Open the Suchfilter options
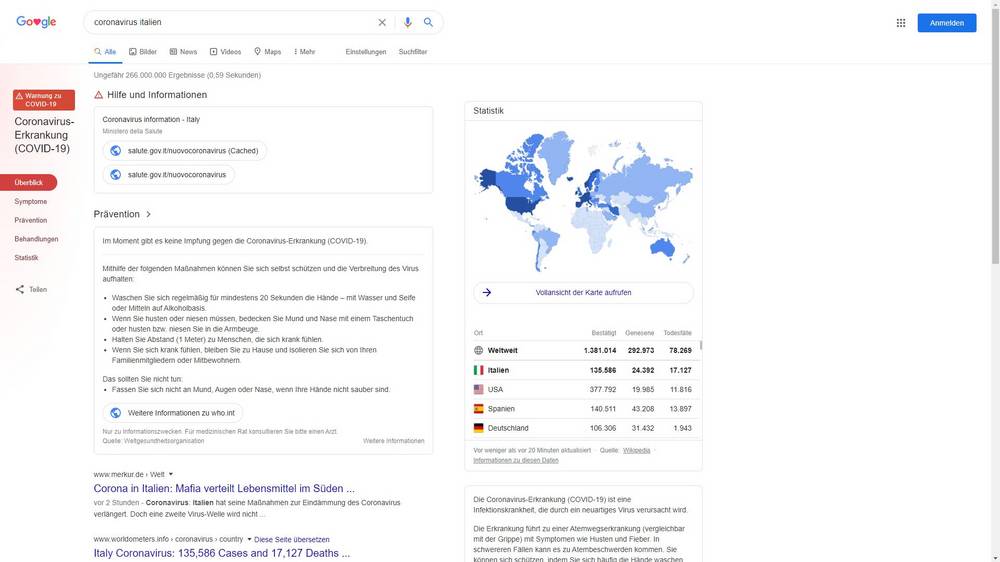Viewport: 1000px width, 562px height. [x=413, y=52]
